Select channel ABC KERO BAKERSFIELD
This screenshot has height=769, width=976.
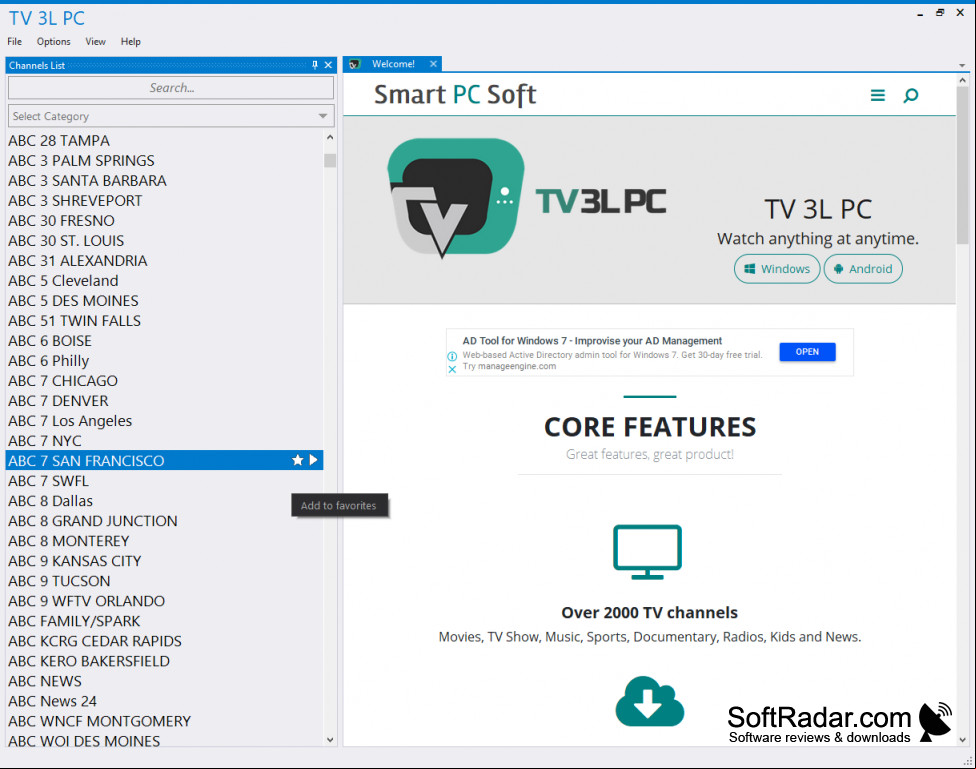[x=164, y=661]
